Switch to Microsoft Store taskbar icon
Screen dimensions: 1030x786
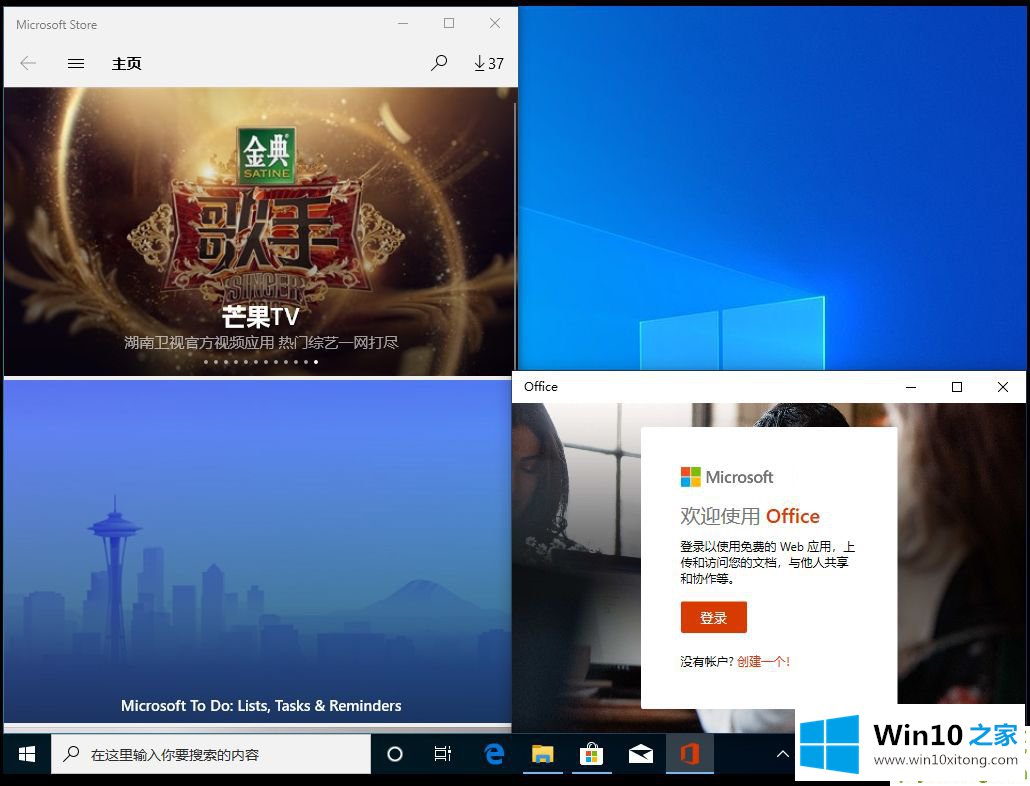[x=591, y=754]
